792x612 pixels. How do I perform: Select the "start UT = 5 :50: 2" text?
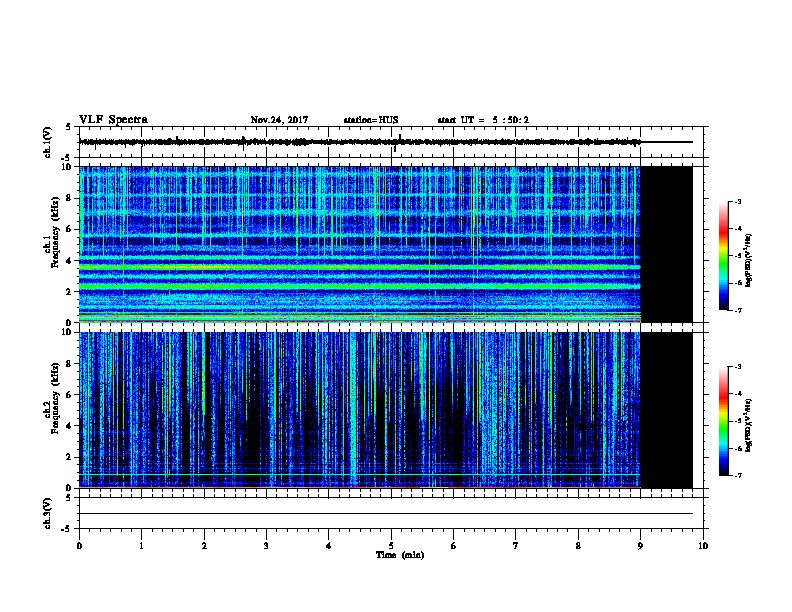483,120
